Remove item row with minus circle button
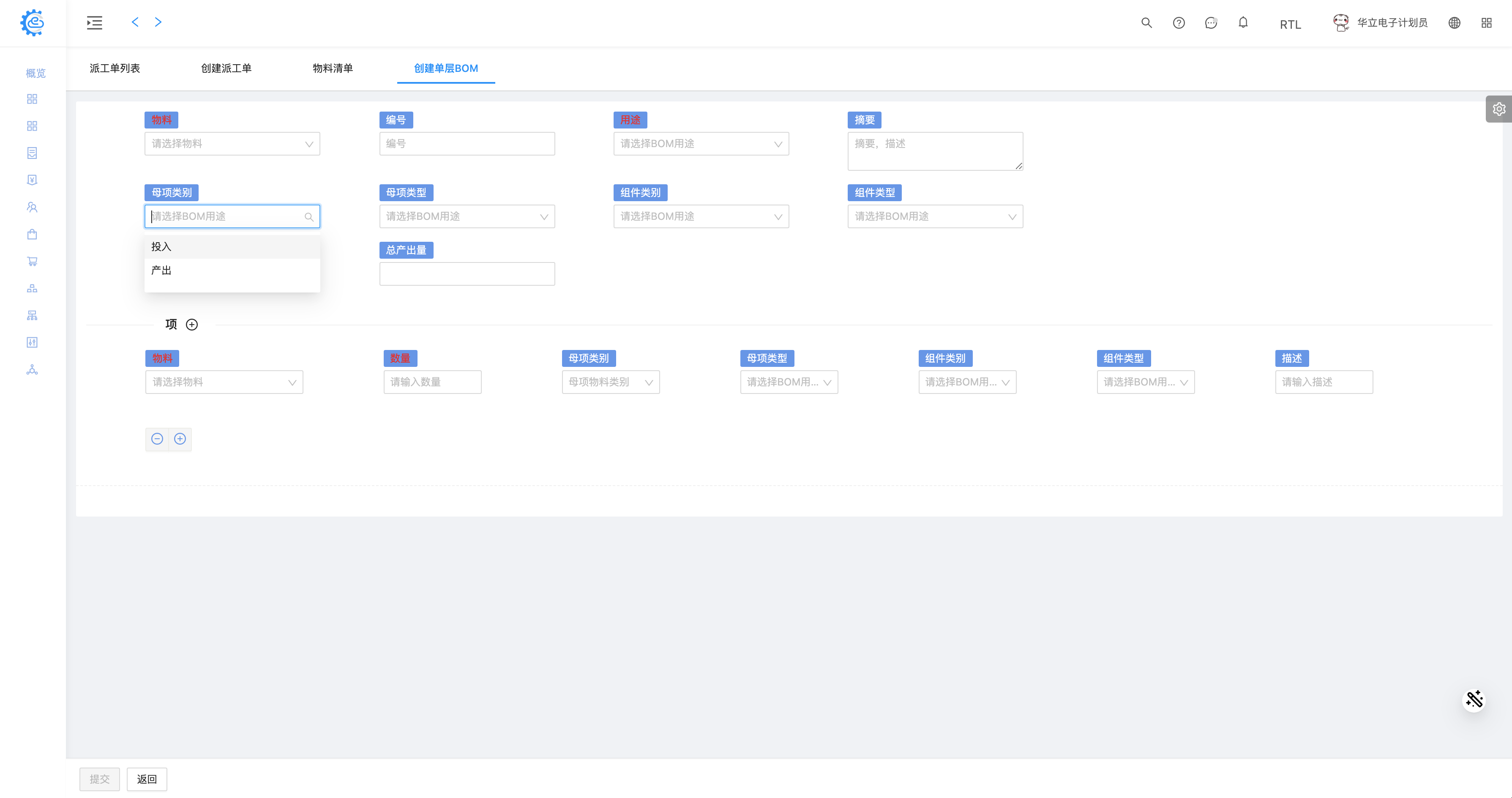 coord(157,439)
